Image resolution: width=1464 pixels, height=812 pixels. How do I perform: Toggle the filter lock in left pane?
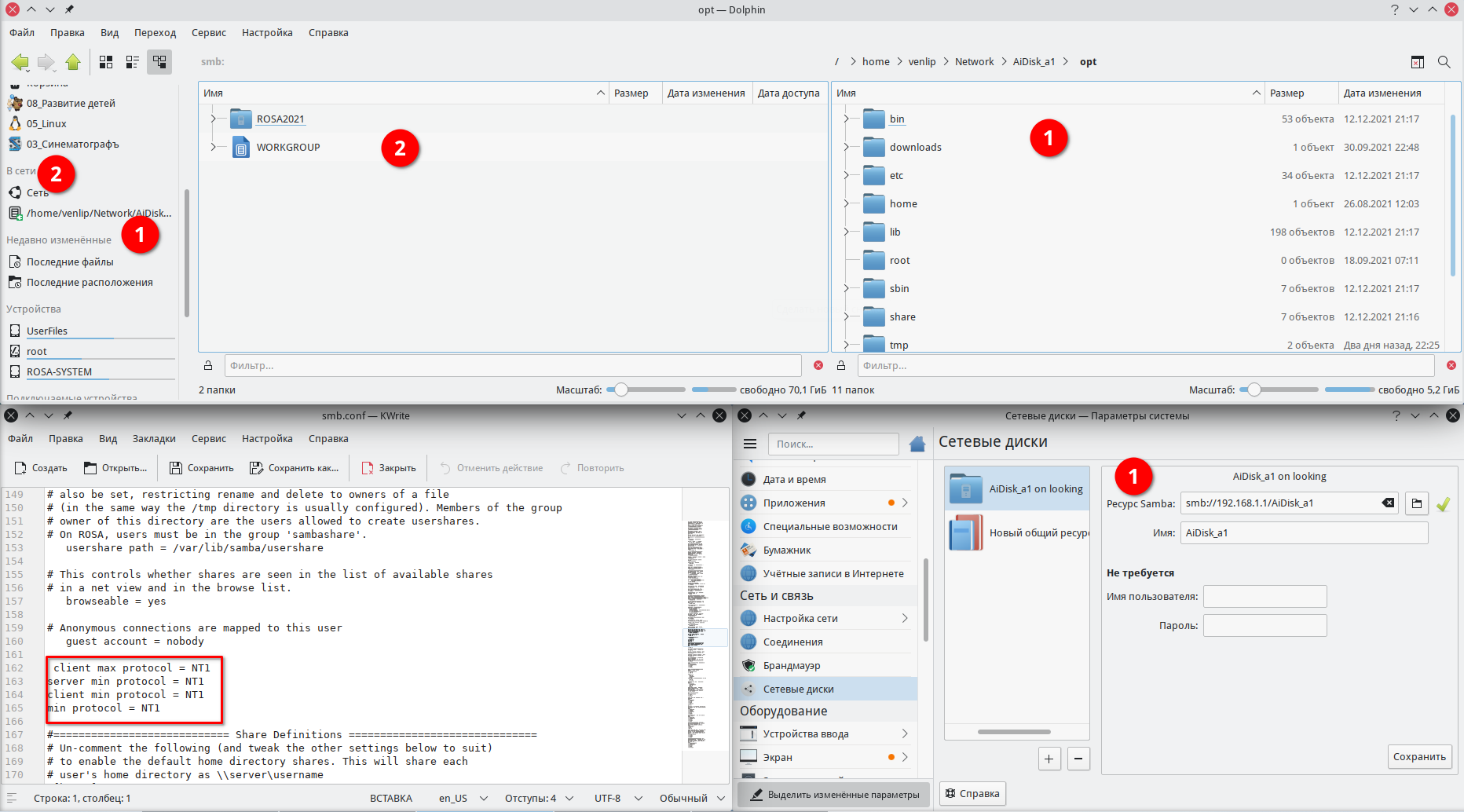click(x=208, y=366)
